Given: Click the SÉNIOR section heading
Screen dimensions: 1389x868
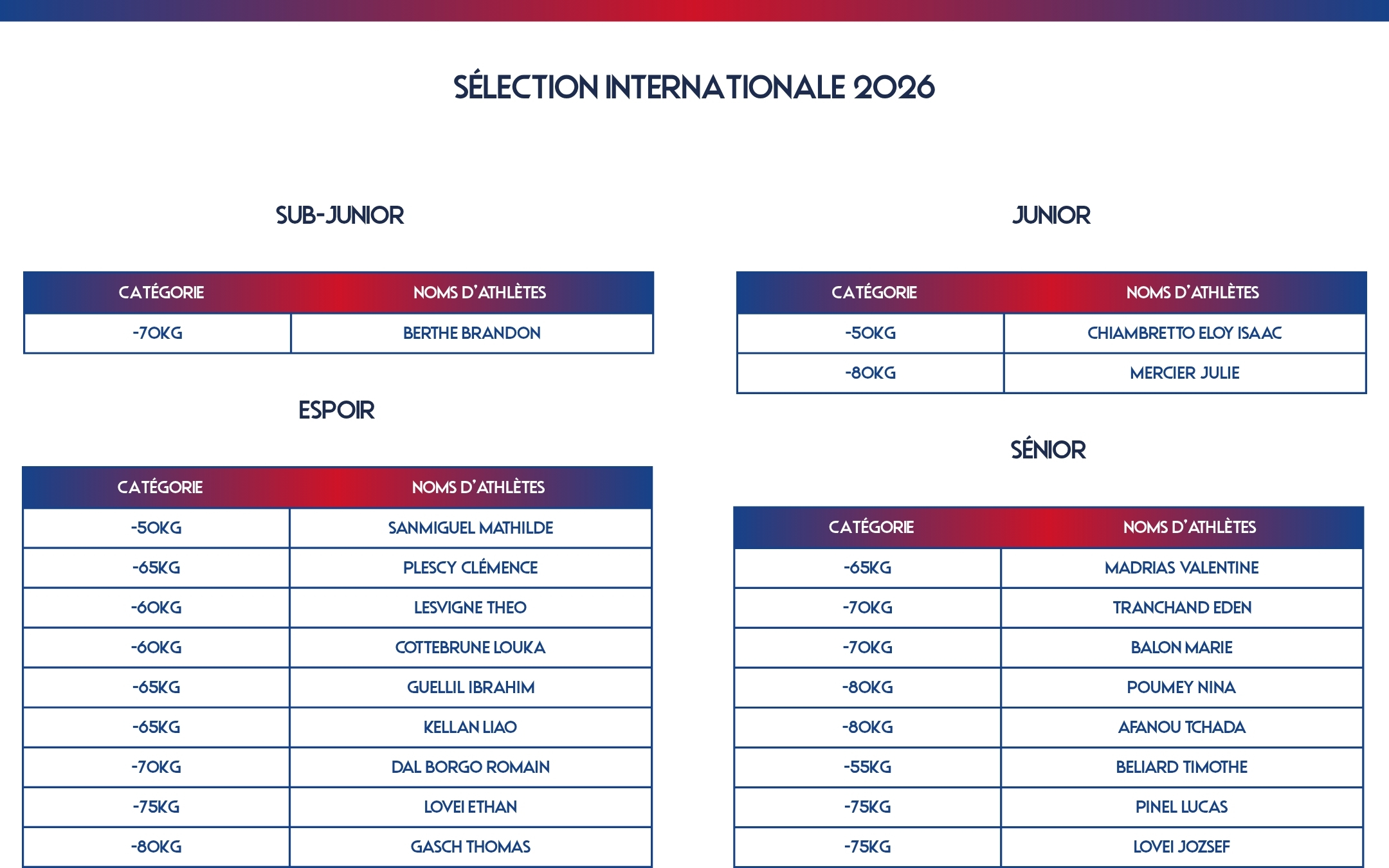Looking at the screenshot, I should 1048,449.
